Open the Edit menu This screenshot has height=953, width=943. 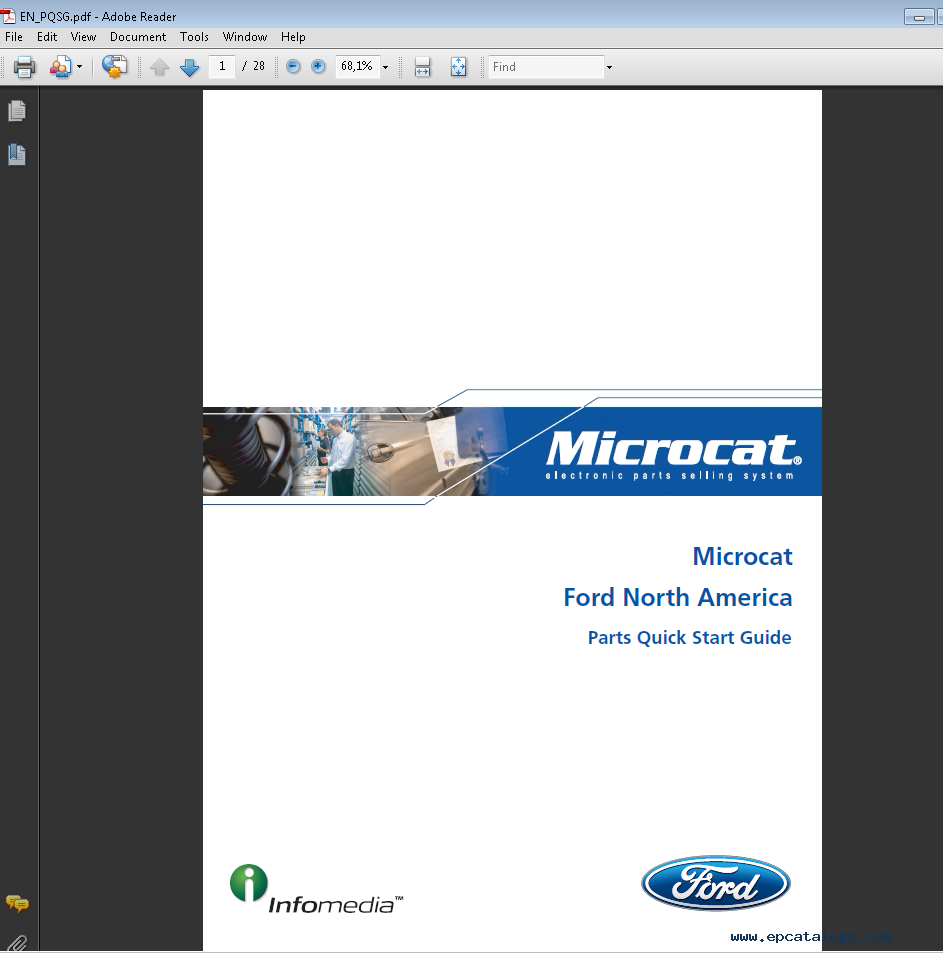point(47,37)
